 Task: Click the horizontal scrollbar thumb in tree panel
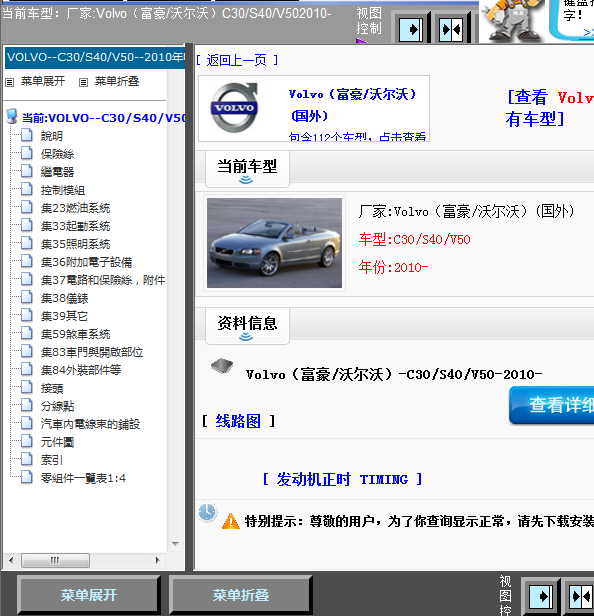[55, 560]
